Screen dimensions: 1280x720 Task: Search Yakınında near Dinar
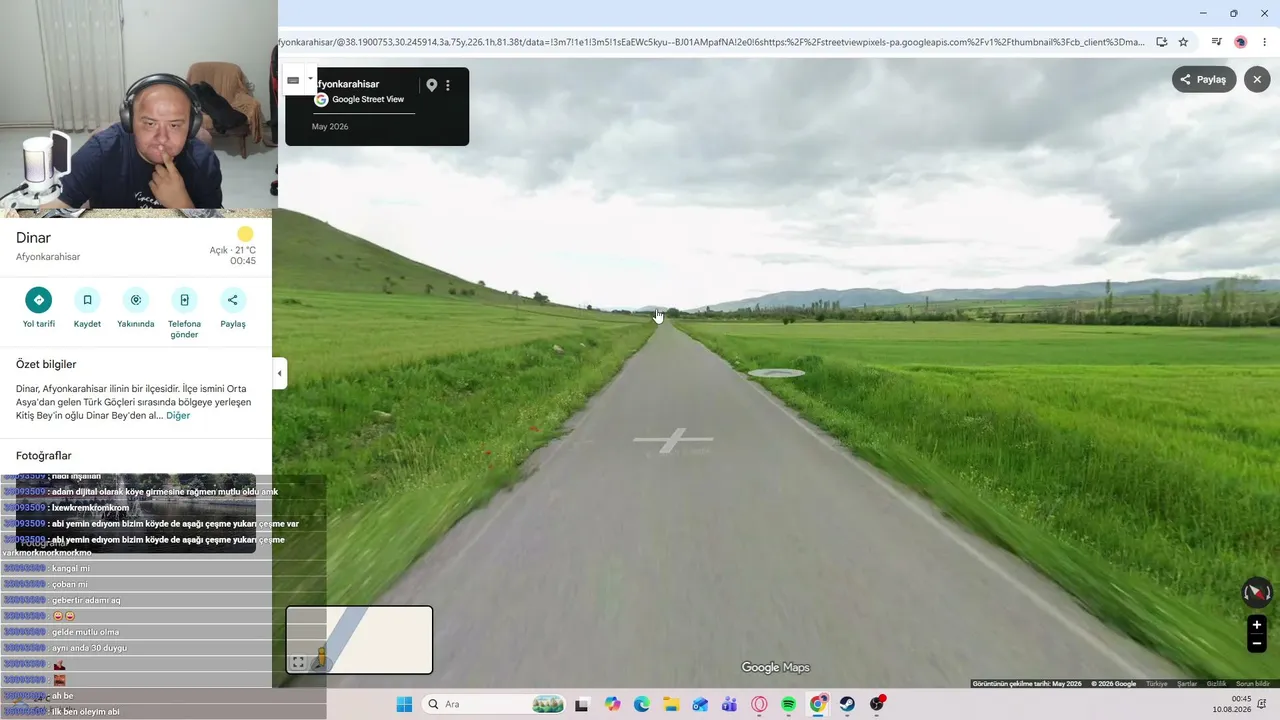[136, 300]
